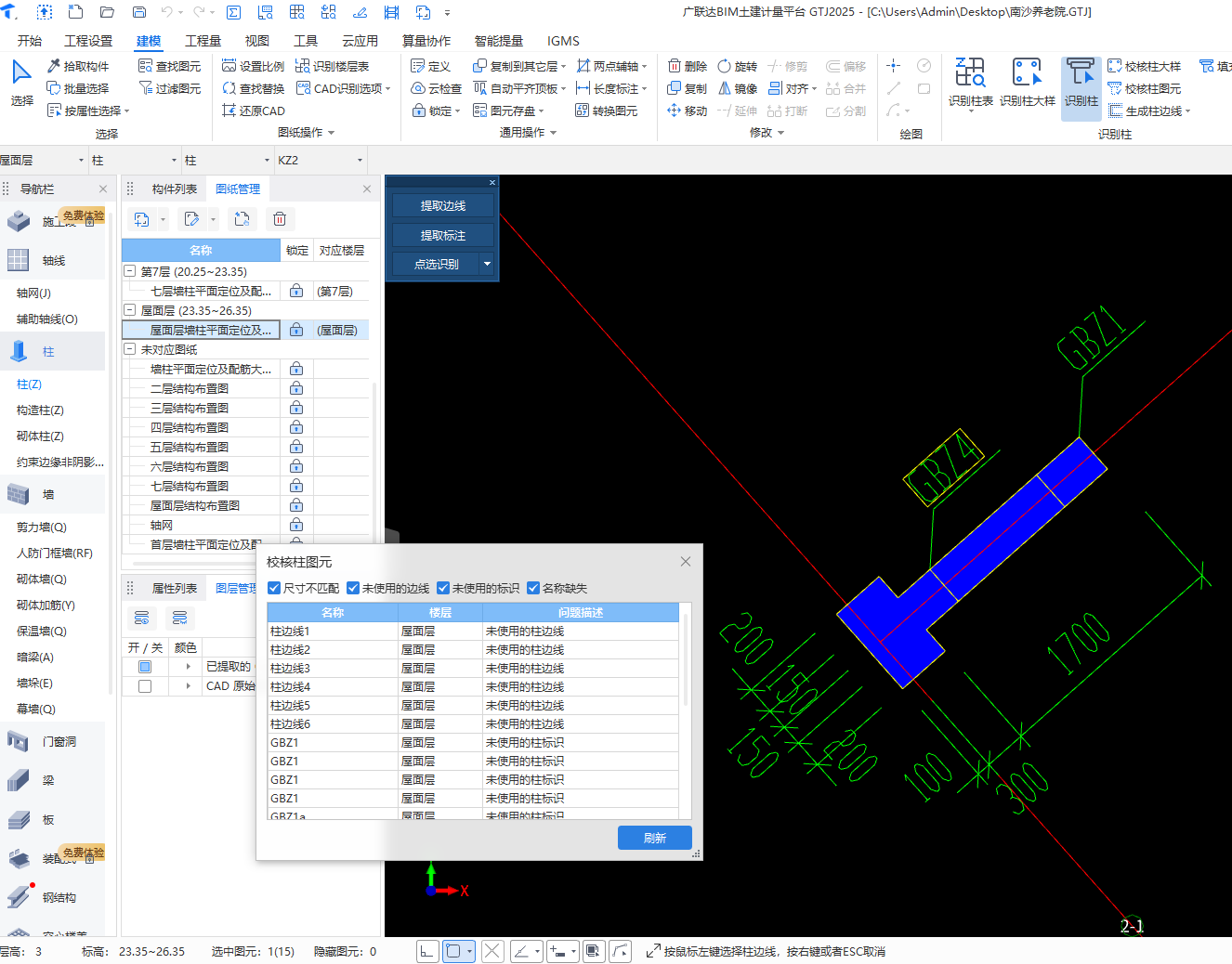Toggle the 已提取的 layer on/off checkbox
1232x964 pixels.
pos(145,667)
